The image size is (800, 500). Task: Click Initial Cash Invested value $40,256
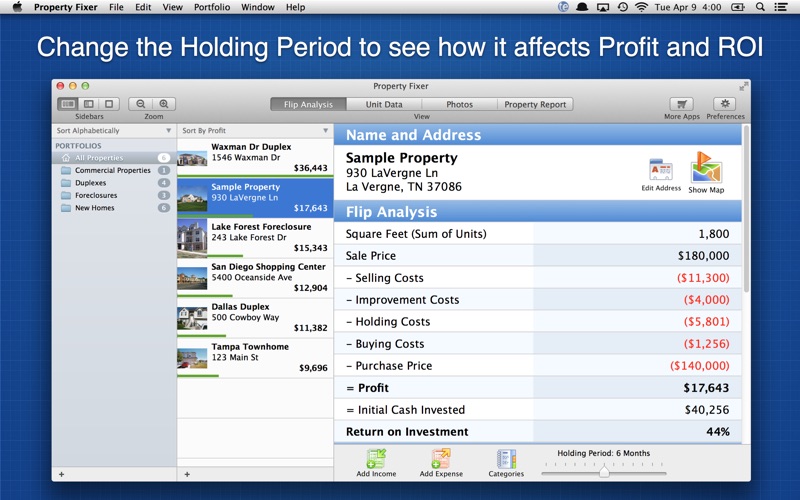(707, 410)
